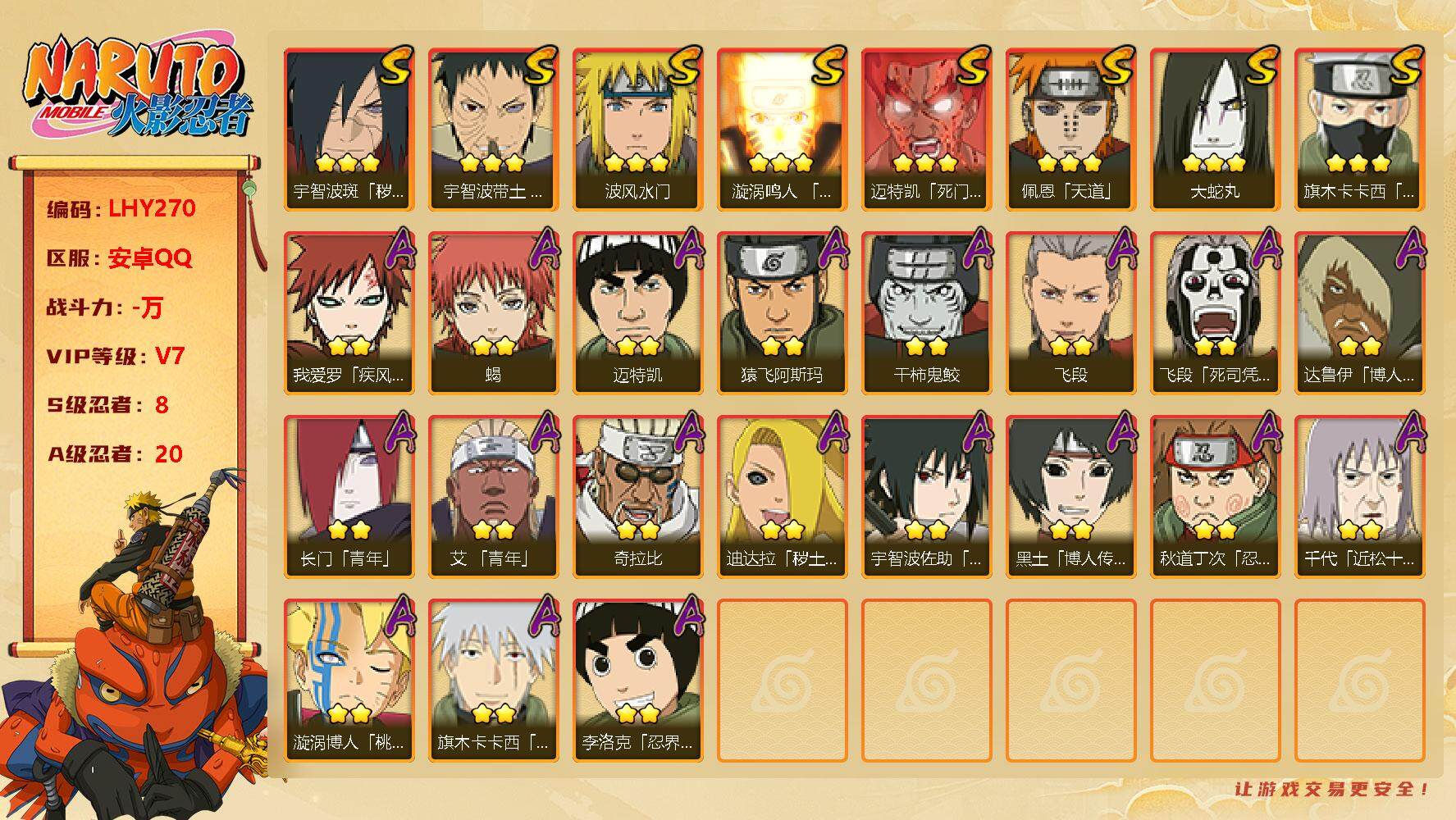Open the 漩涡博人 ninja card
This screenshot has height=820, width=1456.
(349, 681)
